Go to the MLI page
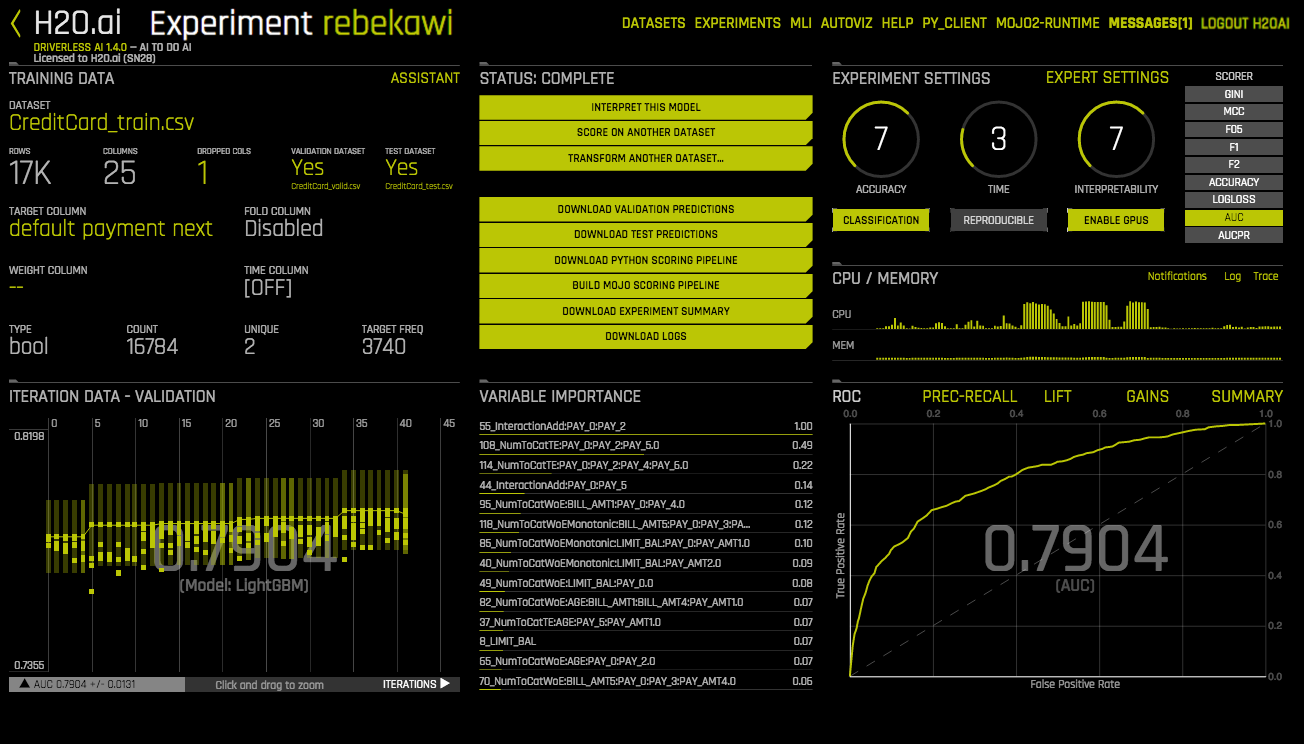Screen dimensions: 1304x744 (801, 23)
